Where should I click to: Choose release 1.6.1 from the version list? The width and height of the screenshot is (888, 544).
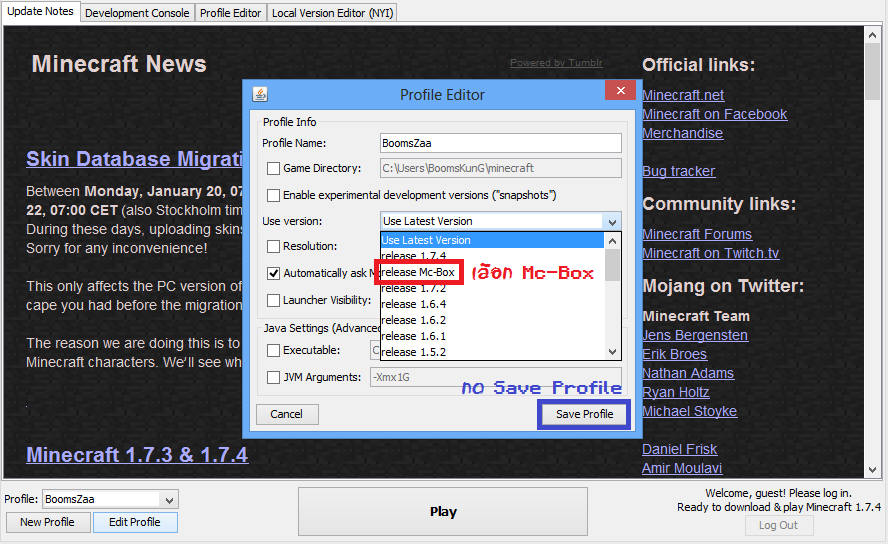(x=492, y=336)
